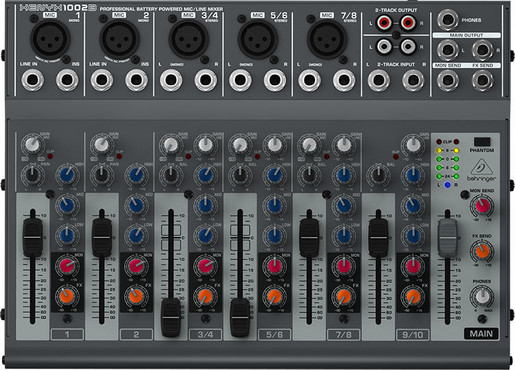The image size is (515, 370).
Task: Grab the channel 1 fader cap
Action: point(33,237)
